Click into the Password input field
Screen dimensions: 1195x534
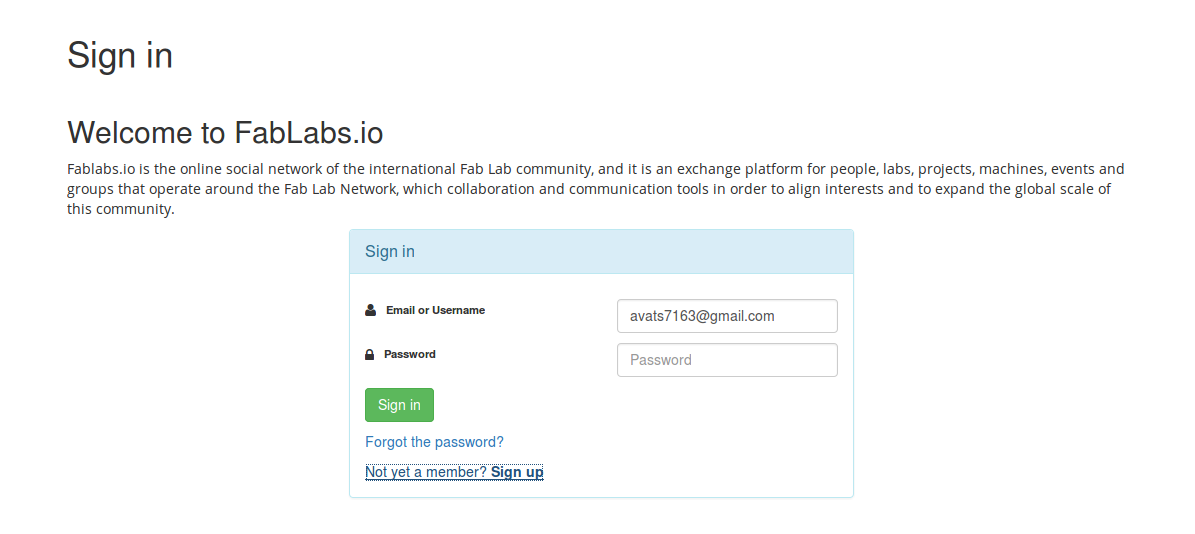click(727, 360)
